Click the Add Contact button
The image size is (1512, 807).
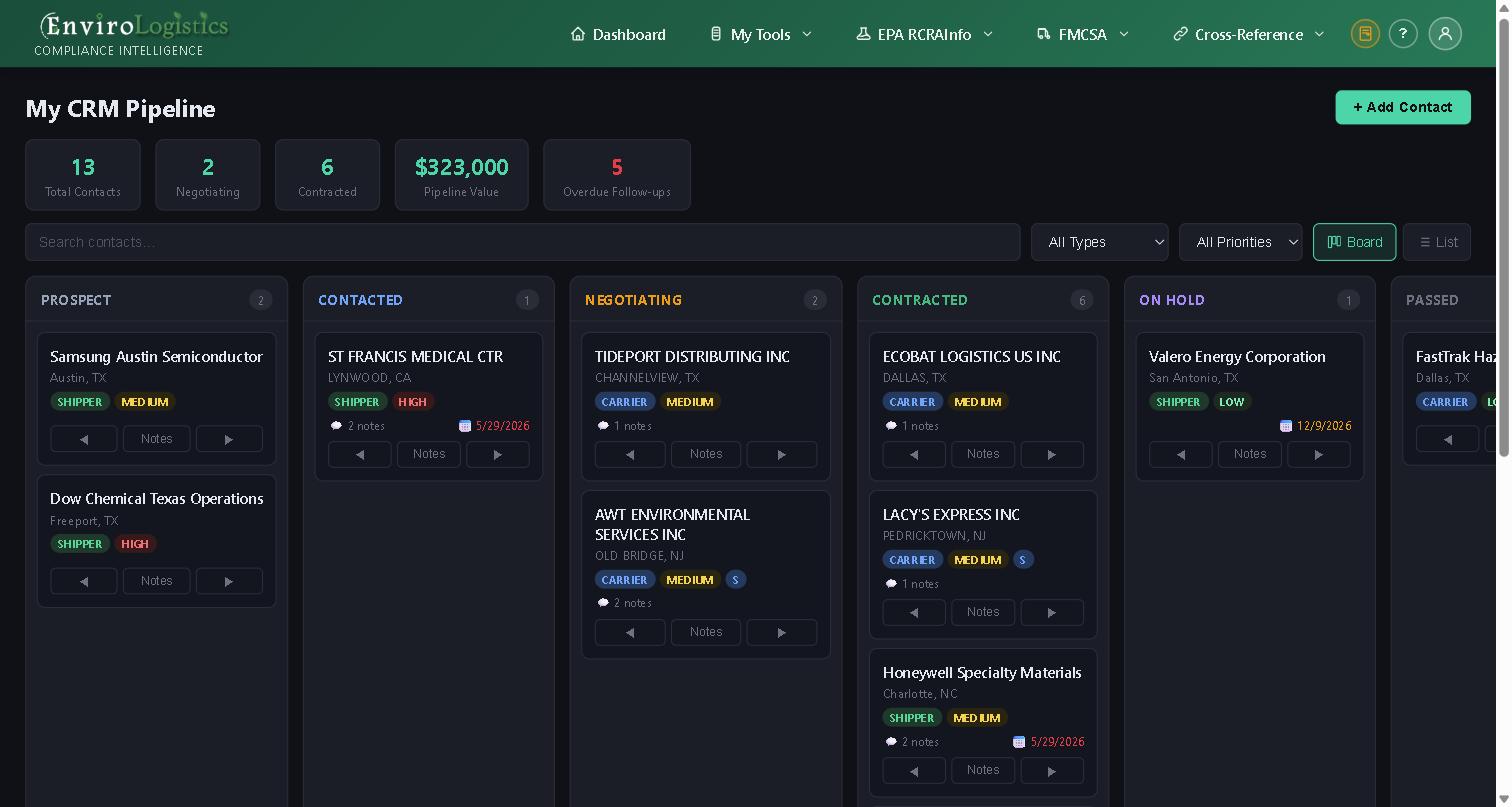pyautogui.click(x=1403, y=107)
